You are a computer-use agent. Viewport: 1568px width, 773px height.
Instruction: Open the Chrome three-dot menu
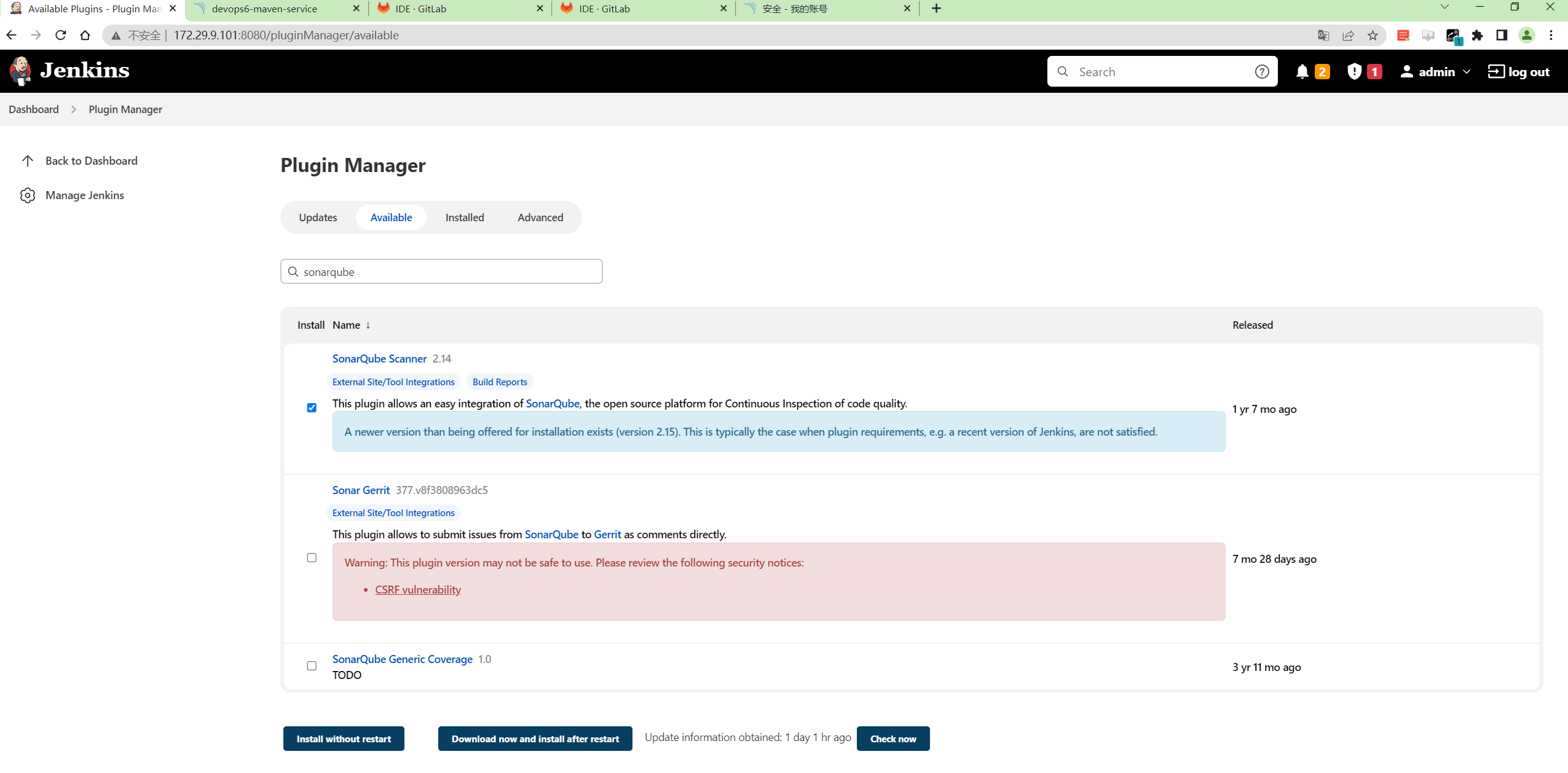tap(1551, 35)
